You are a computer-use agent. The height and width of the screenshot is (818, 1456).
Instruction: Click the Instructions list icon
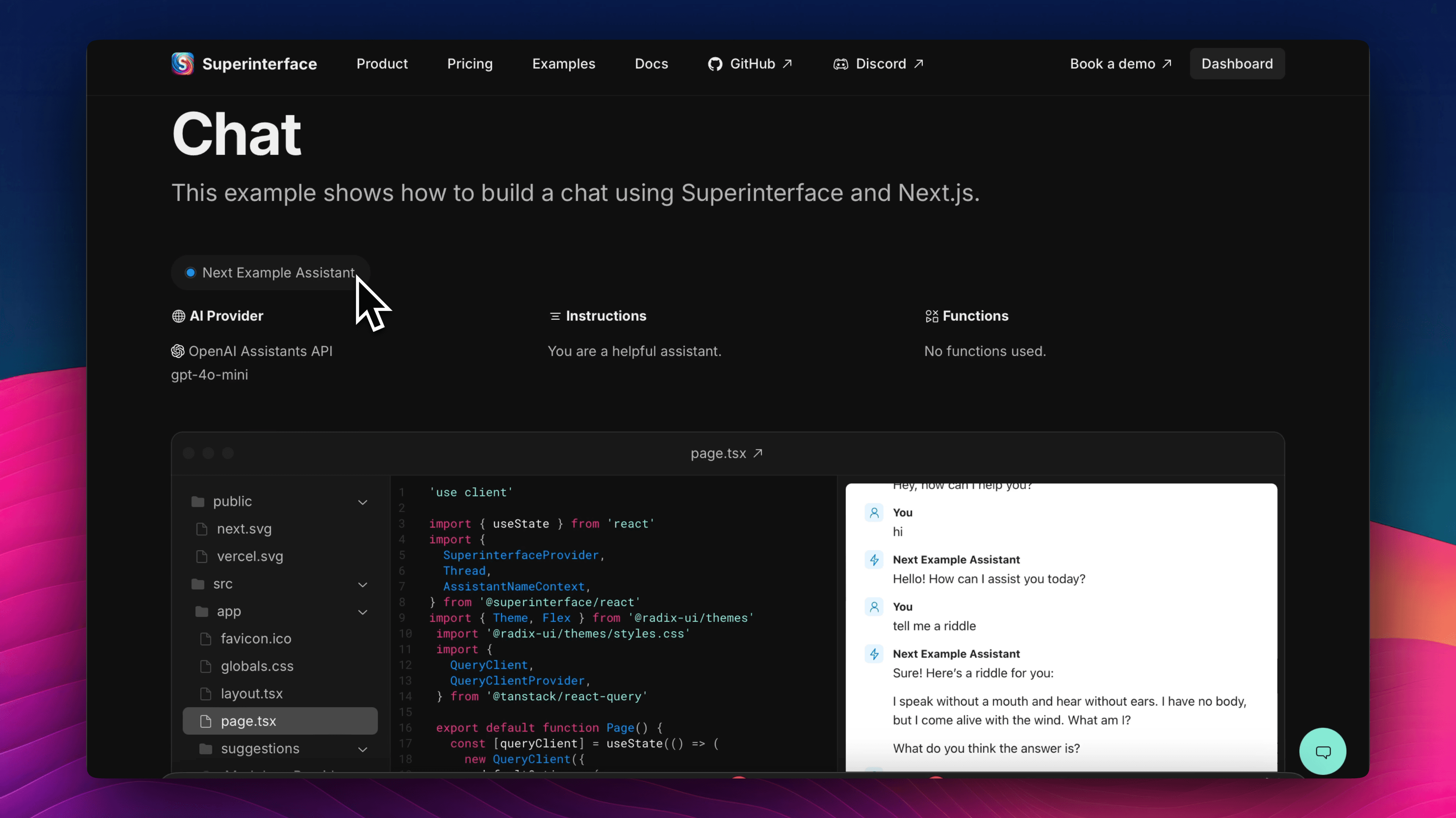coord(555,316)
